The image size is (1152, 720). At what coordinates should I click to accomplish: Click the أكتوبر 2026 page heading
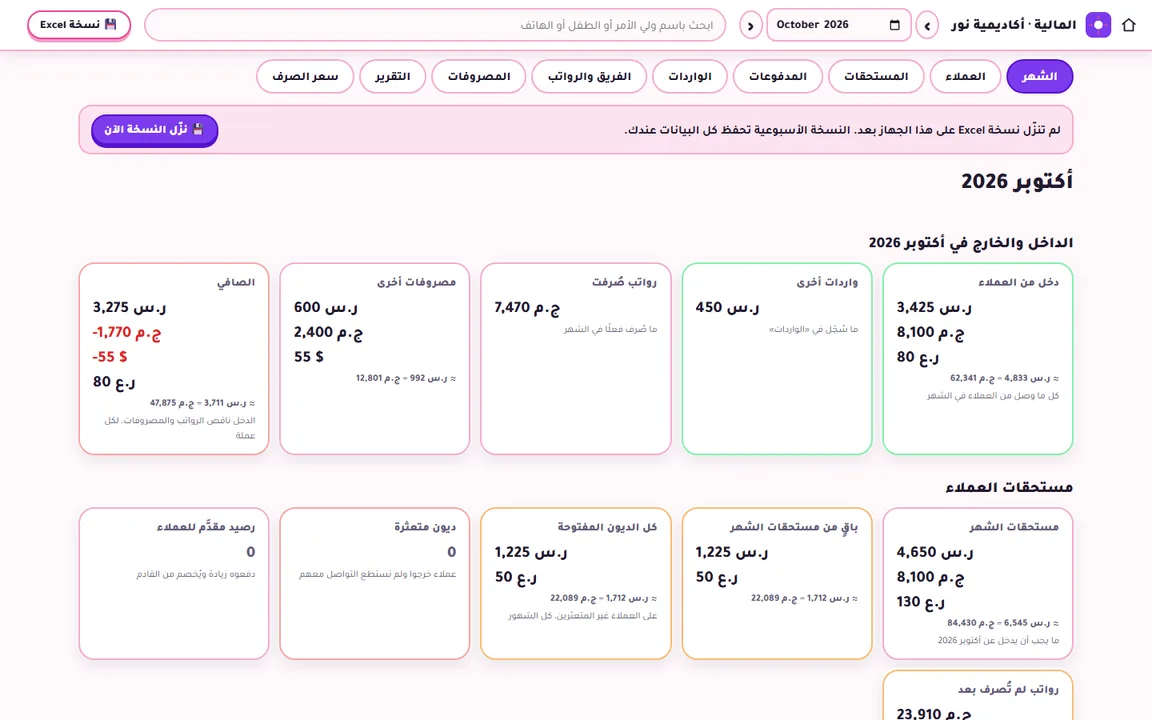coord(1017,181)
